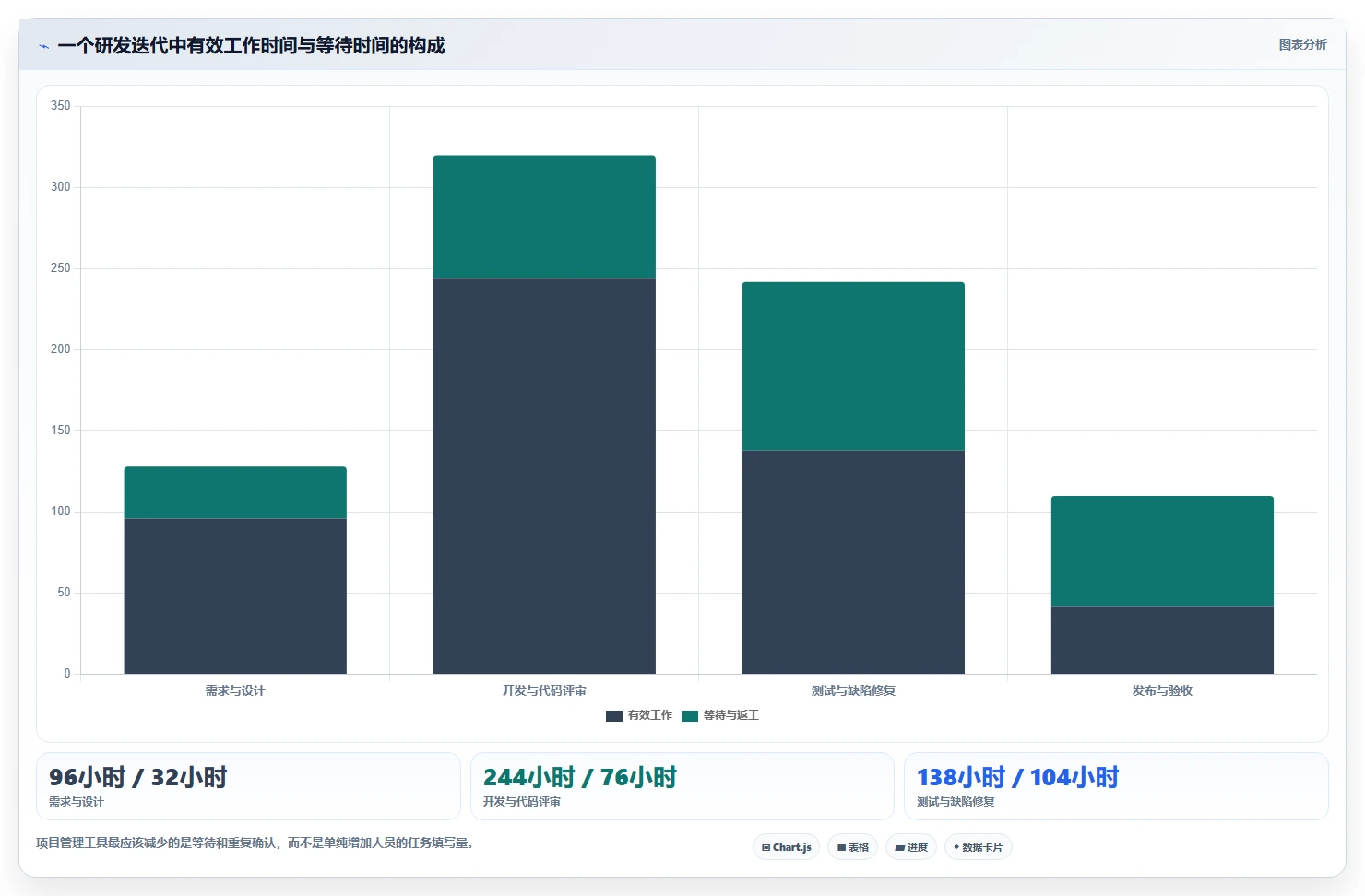Click the 200 y-axis tick label

click(61, 349)
